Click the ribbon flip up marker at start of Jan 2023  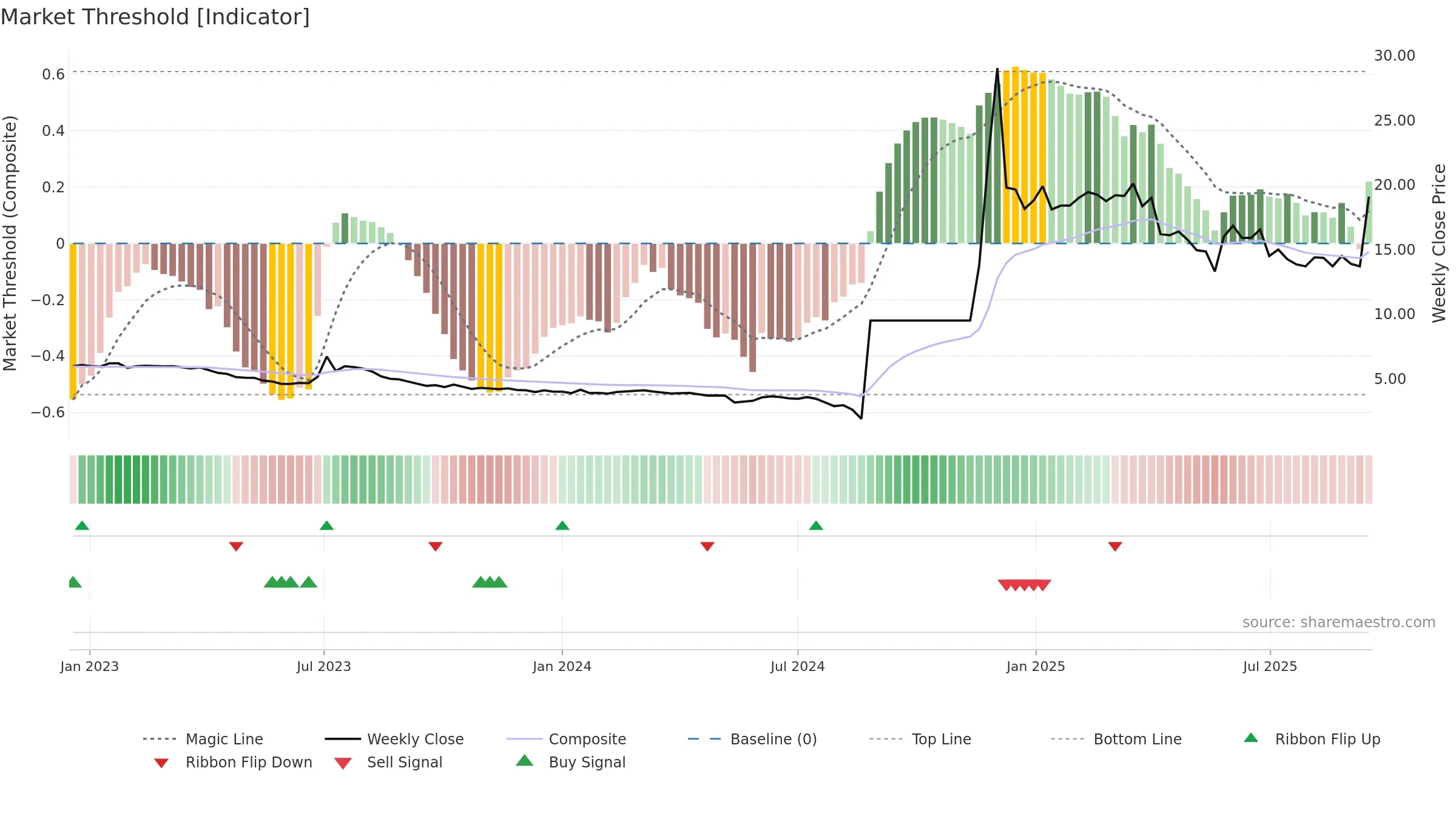point(82,525)
